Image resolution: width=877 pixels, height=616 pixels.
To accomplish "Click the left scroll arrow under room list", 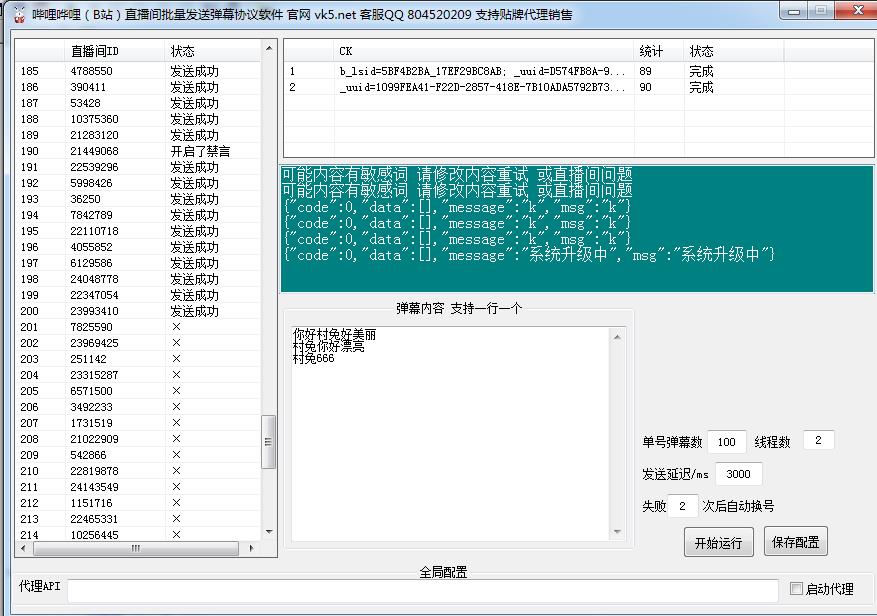I will (x=21, y=548).
